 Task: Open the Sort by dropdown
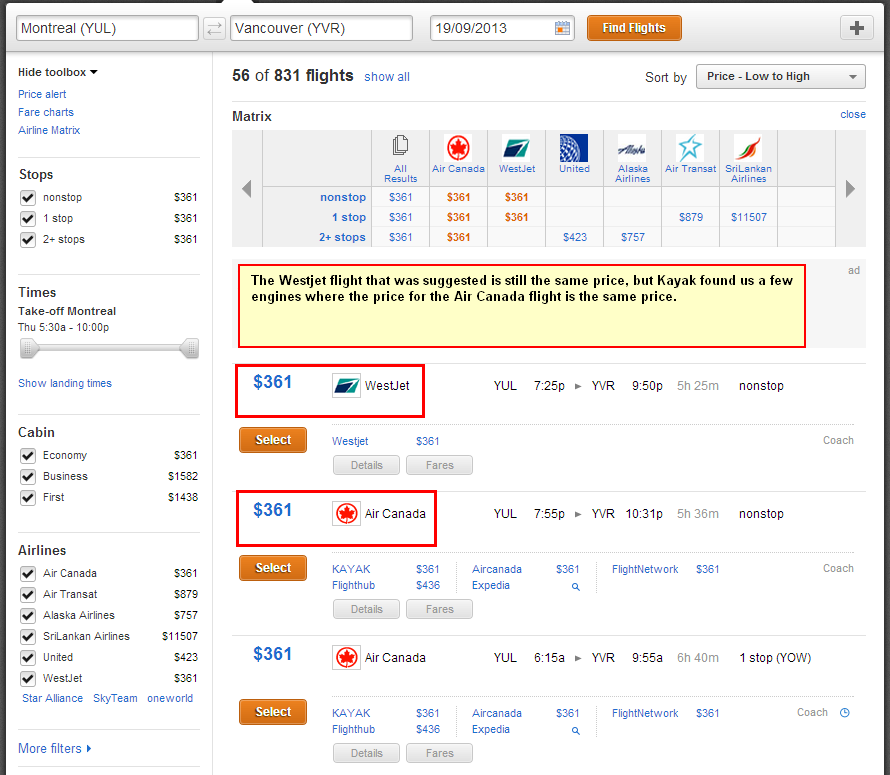pyautogui.click(x=780, y=77)
